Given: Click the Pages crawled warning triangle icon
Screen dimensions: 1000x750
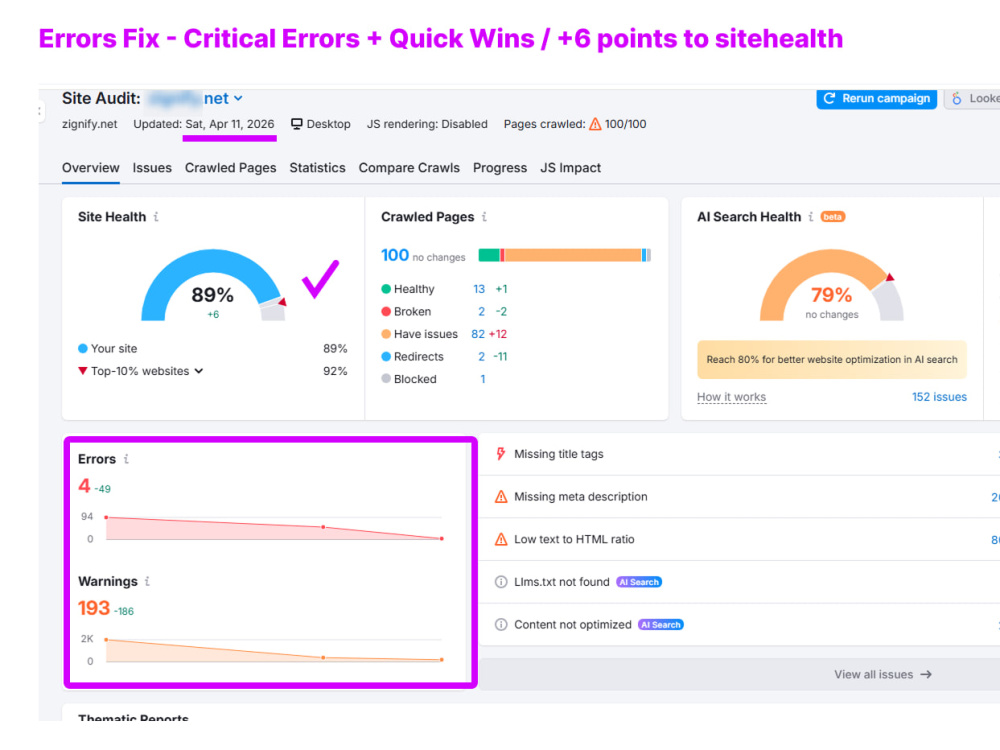Looking at the screenshot, I should tap(595, 124).
